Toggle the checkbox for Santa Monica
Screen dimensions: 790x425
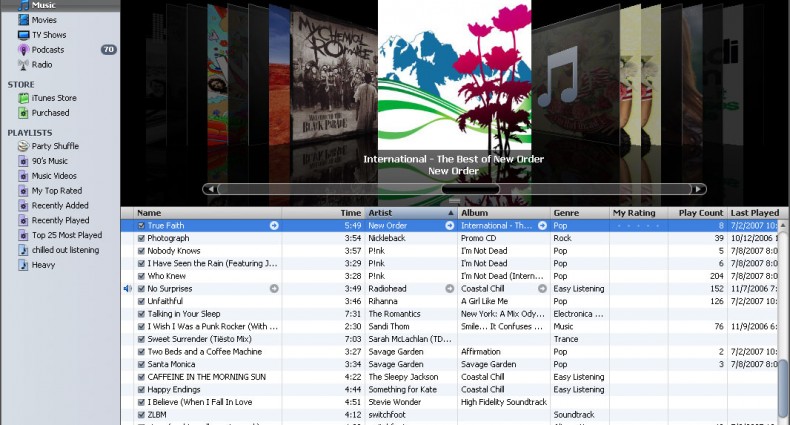point(141,364)
